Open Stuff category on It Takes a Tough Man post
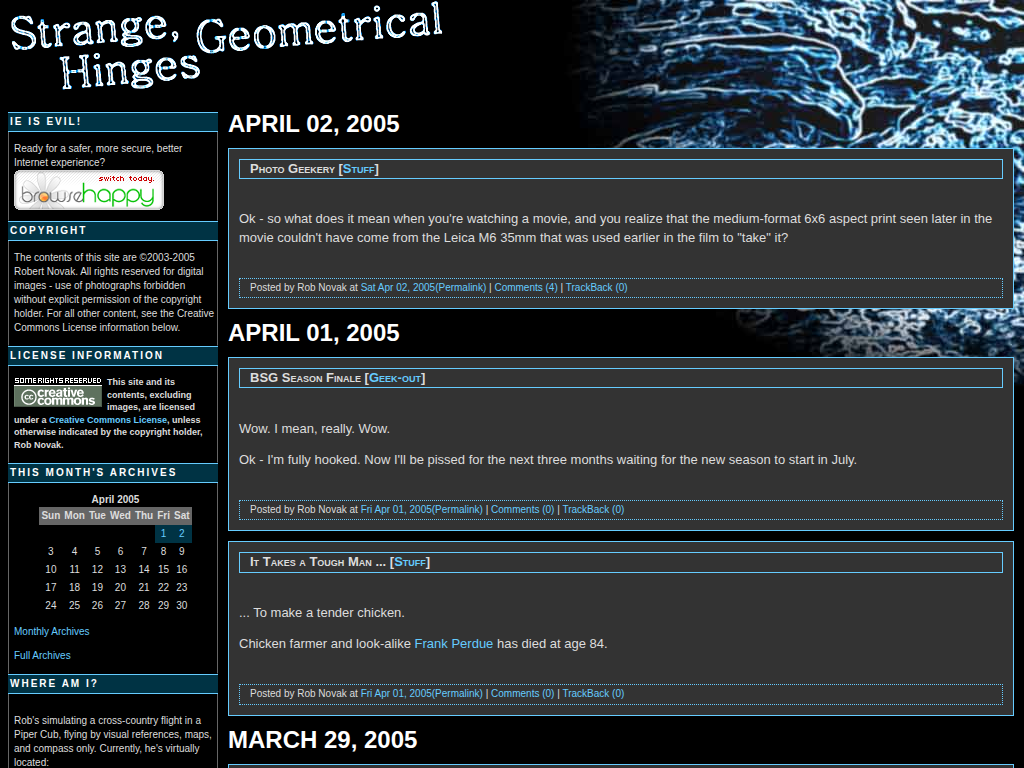This screenshot has height=768, width=1024. (409, 562)
